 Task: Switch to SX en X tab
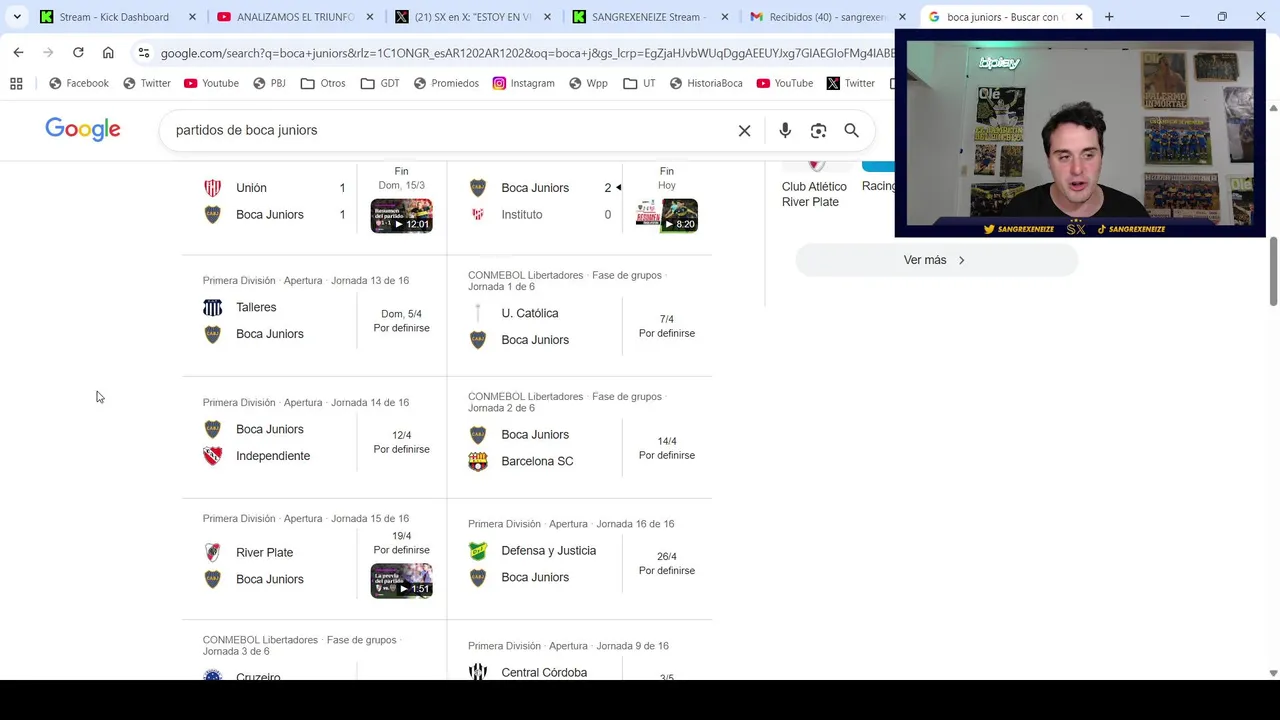[x=472, y=17]
